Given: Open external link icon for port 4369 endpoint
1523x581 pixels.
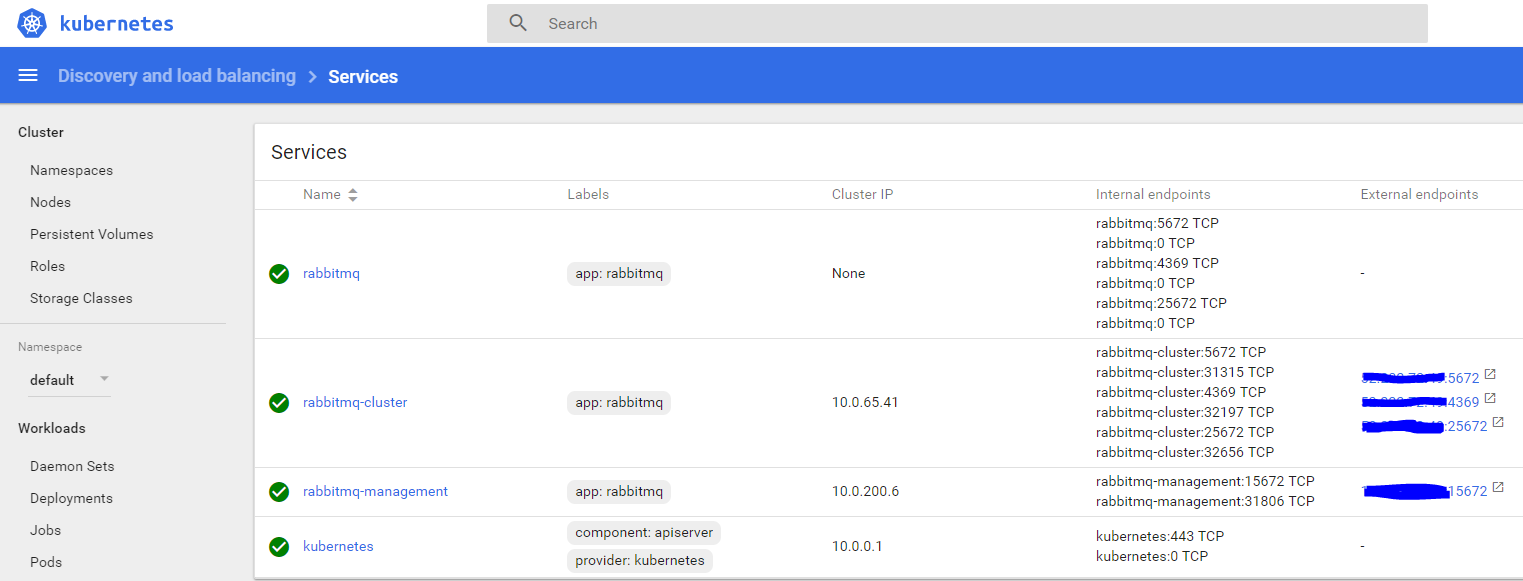Looking at the screenshot, I should (1490, 399).
